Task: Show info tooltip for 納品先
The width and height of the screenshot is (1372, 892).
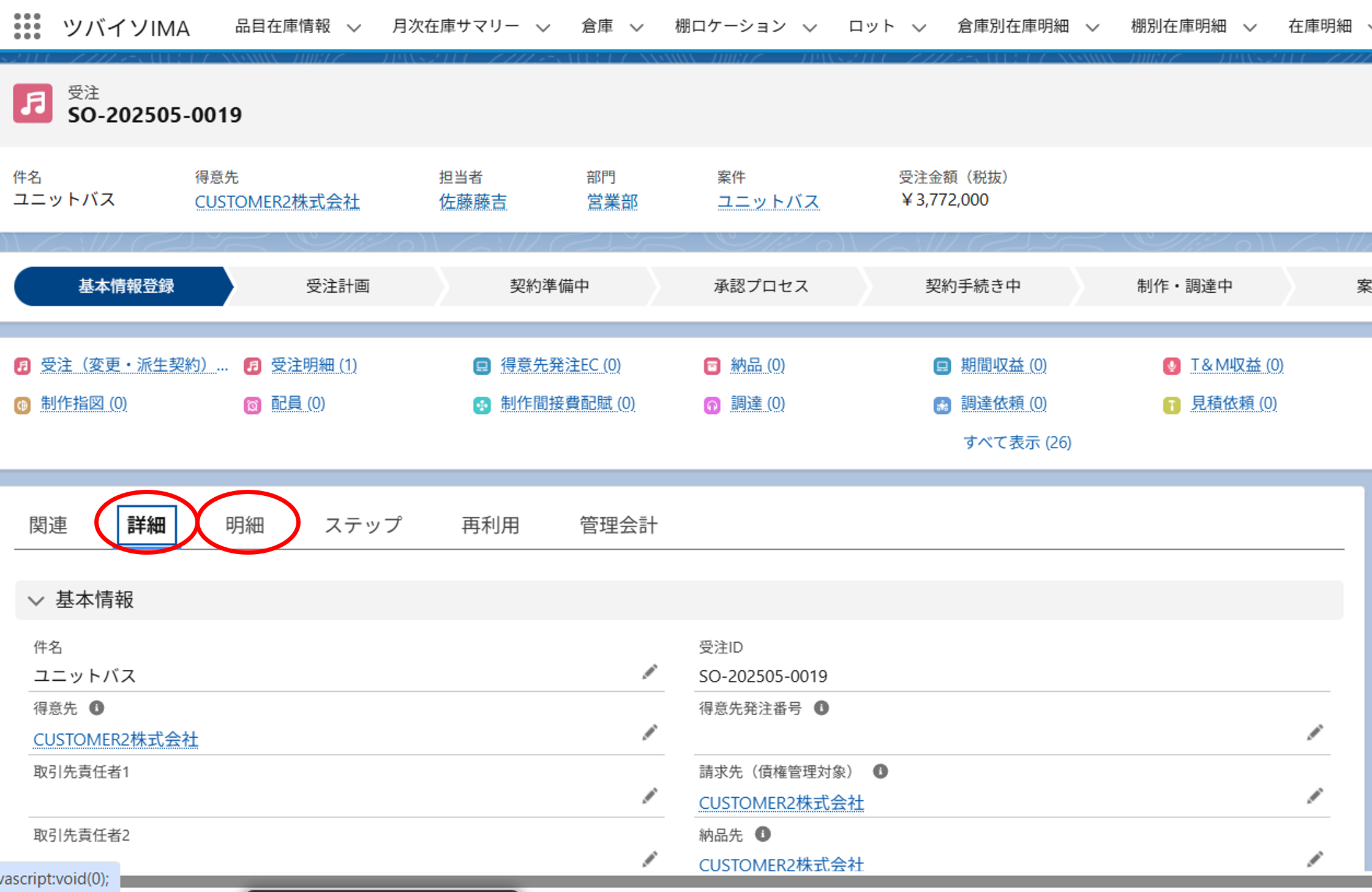Action: tap(763, 834)
